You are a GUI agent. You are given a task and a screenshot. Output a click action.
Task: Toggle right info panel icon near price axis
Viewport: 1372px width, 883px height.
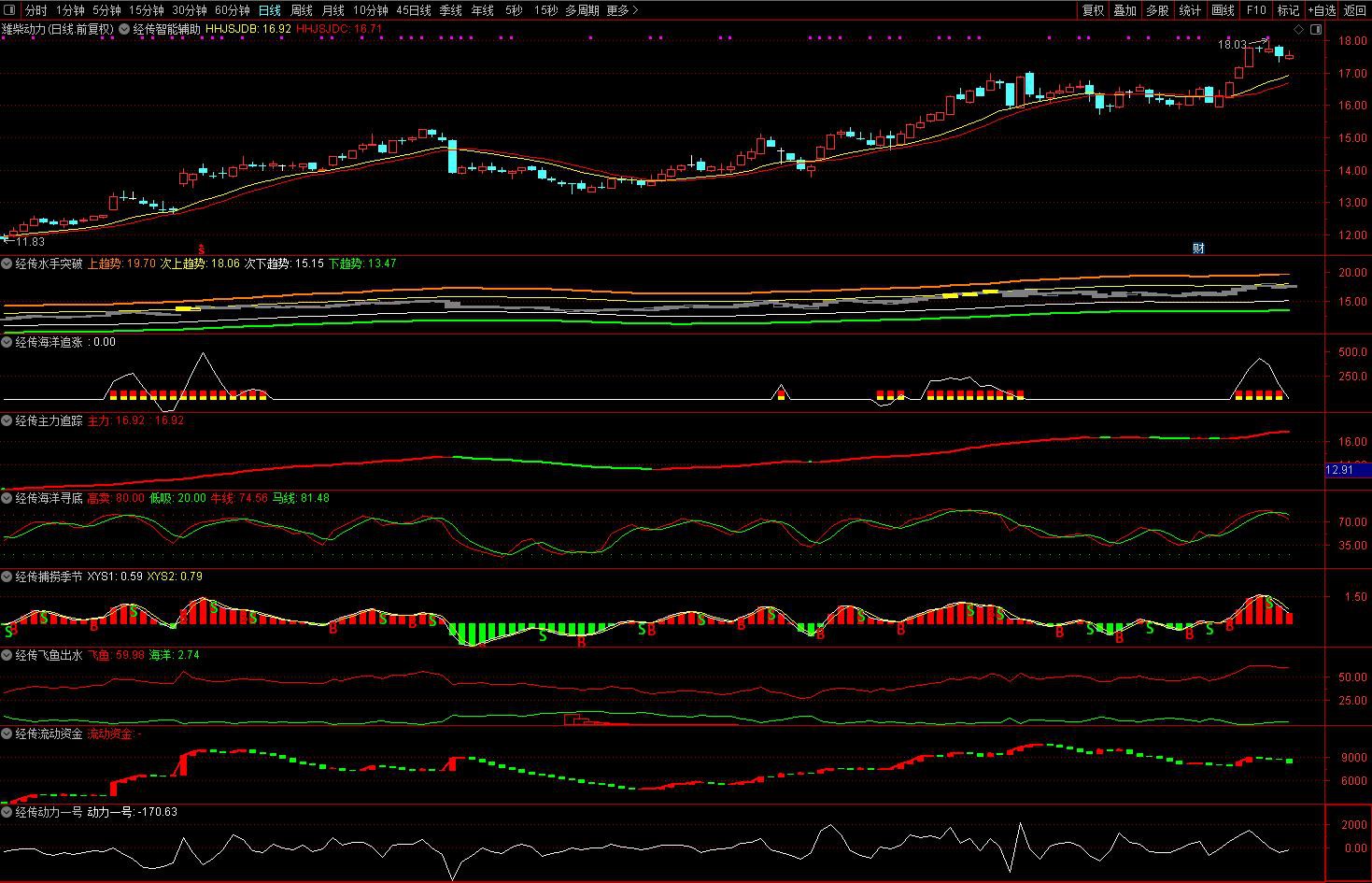pyautogui.click(x=1316, y=29)
